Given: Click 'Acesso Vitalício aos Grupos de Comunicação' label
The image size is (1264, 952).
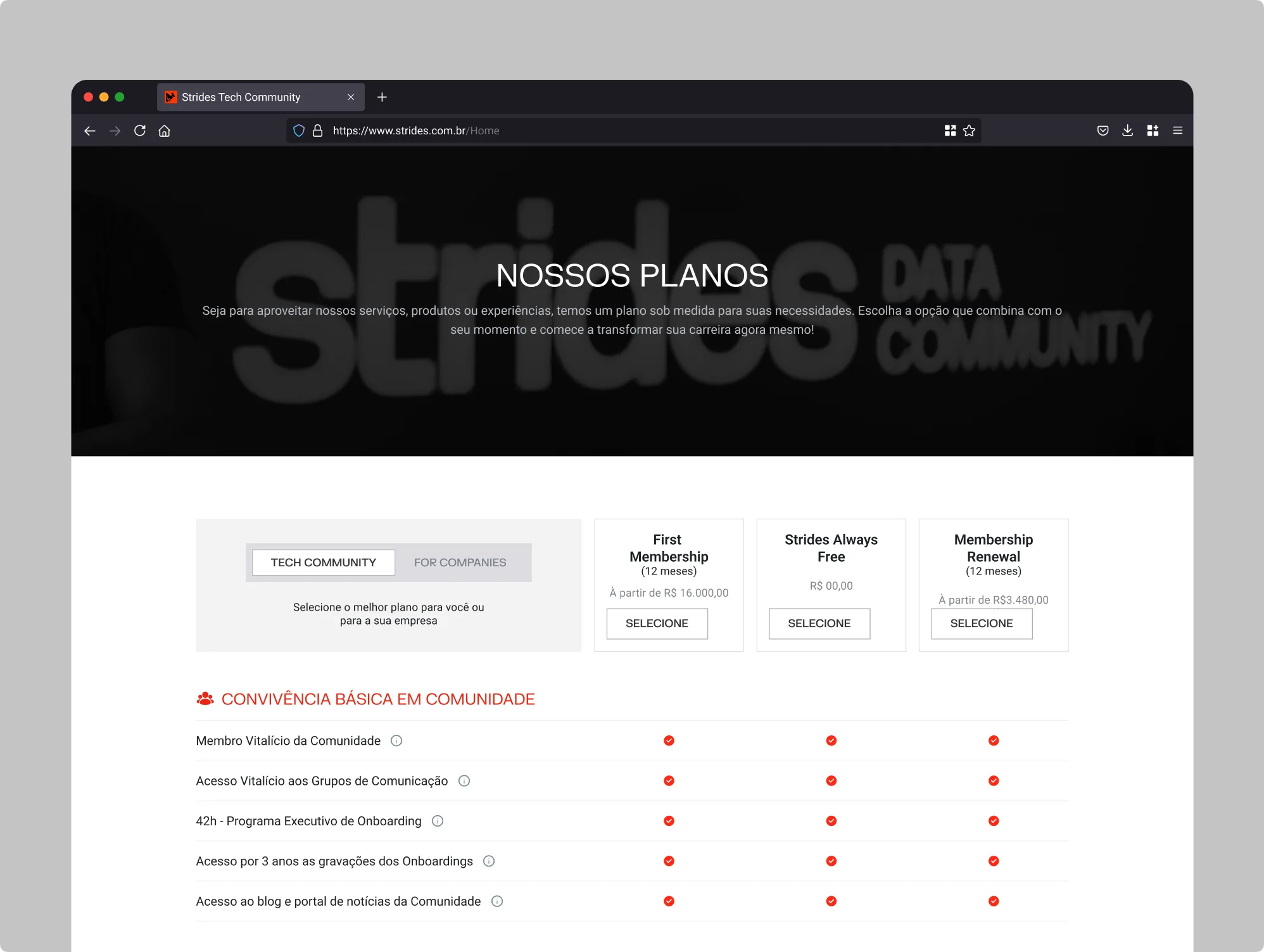Looking at the screenshot, I should pos(322,781).
